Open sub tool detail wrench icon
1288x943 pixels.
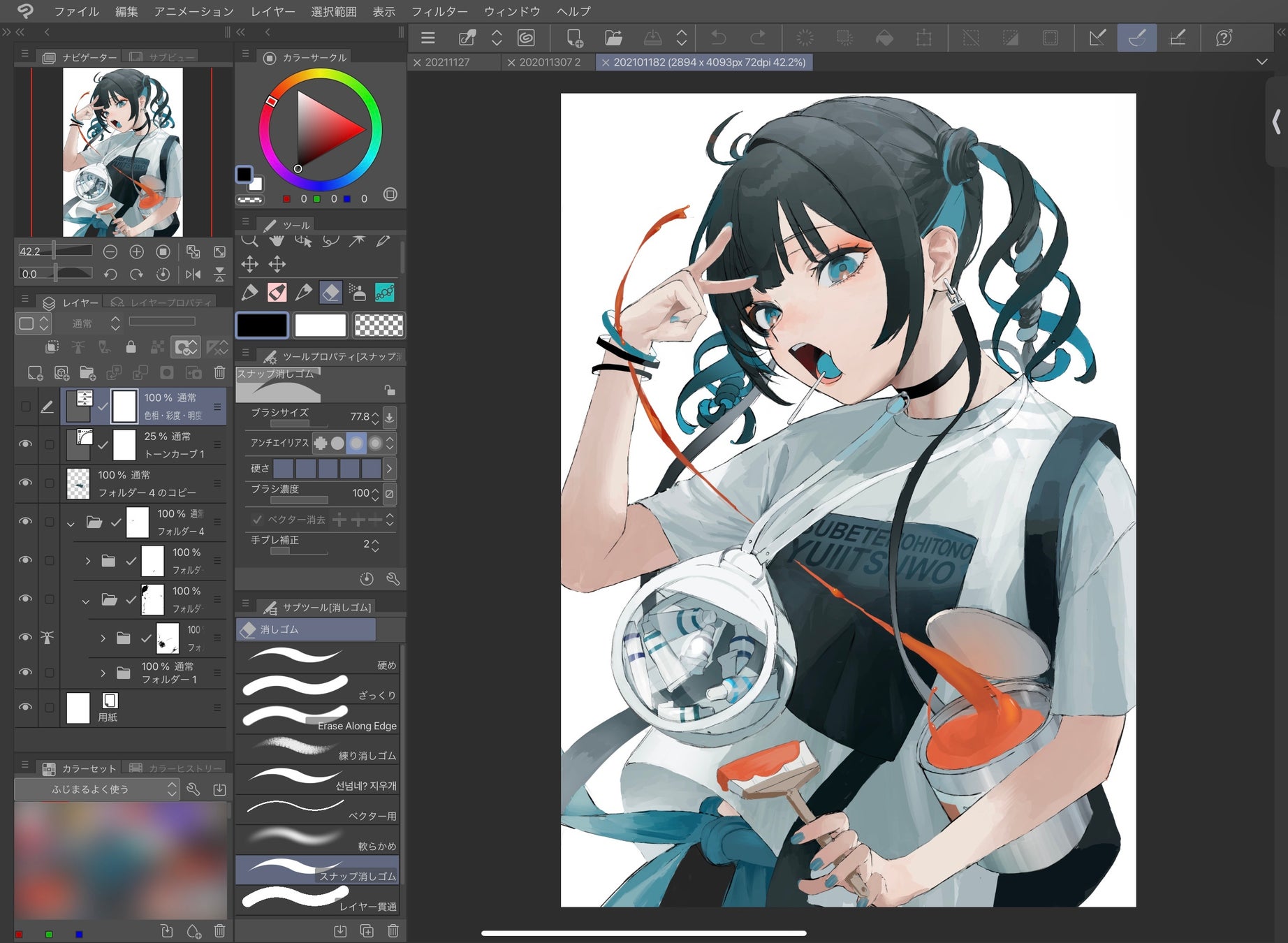pyautogui.click(x=393, y=579)
